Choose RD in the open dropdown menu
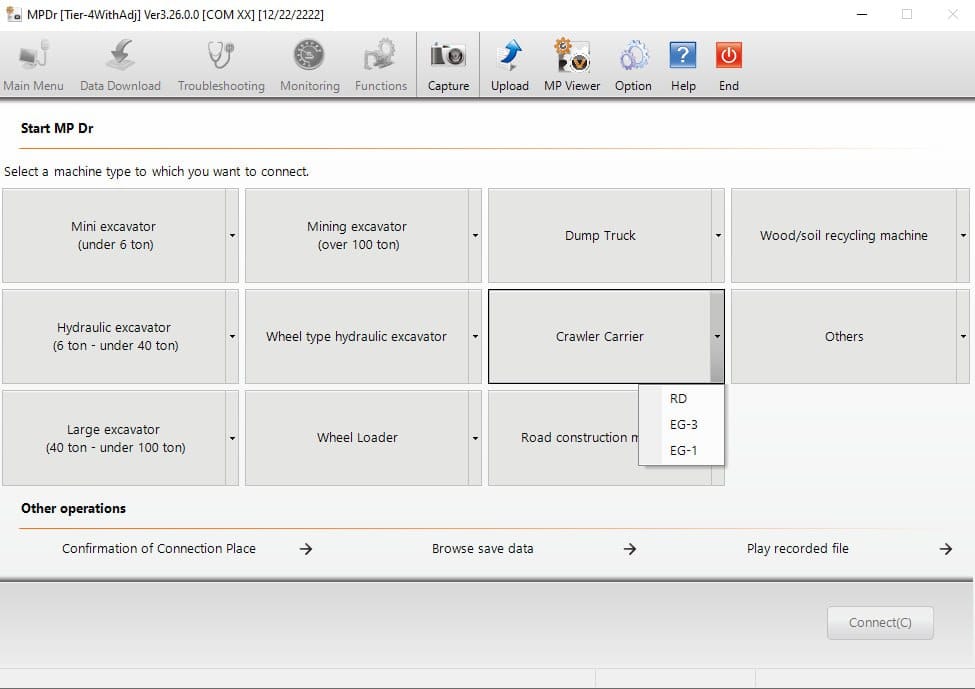This screenshot has height=689, width=975. 678,398
